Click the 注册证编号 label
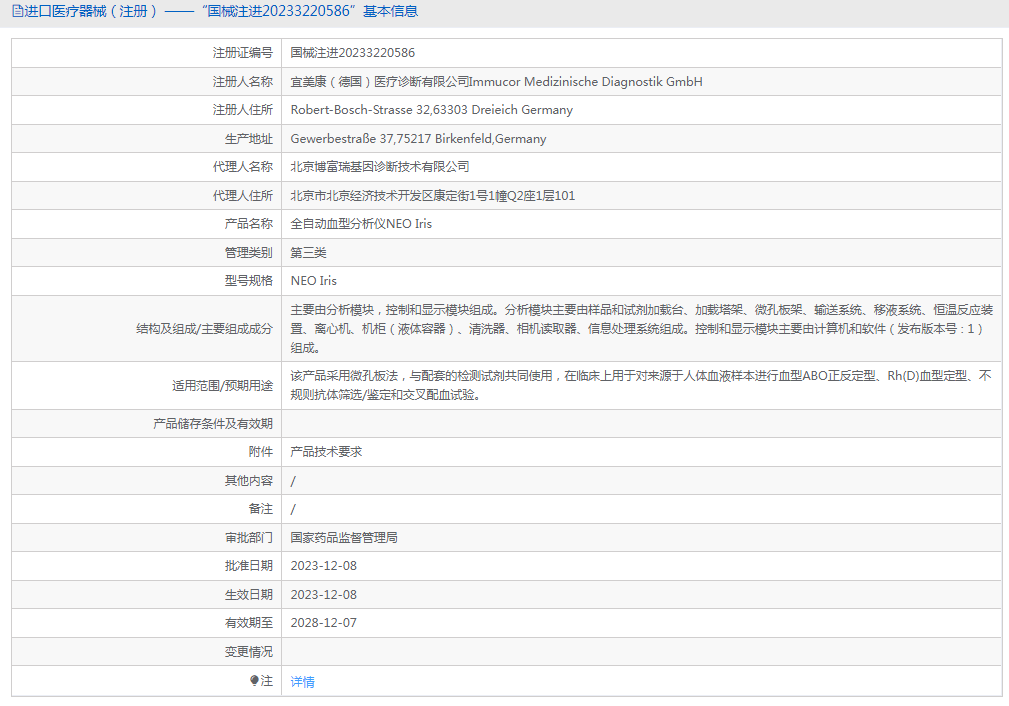 point(243,53)
